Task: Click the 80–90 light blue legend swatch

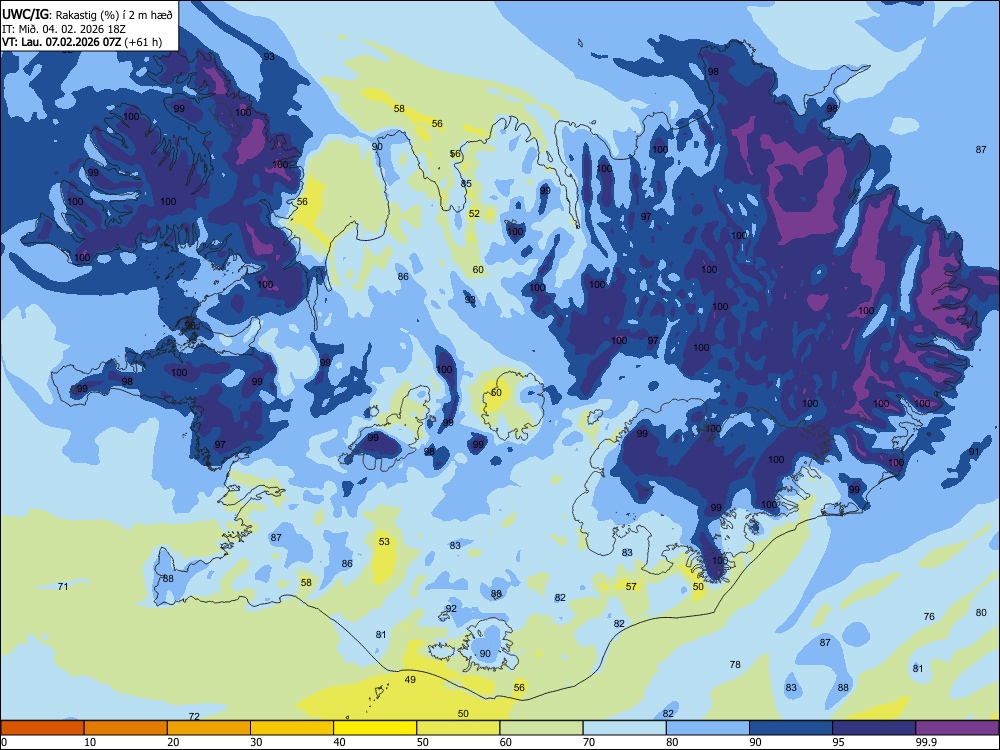Action: pyautogui.click(x=708, y=728)
